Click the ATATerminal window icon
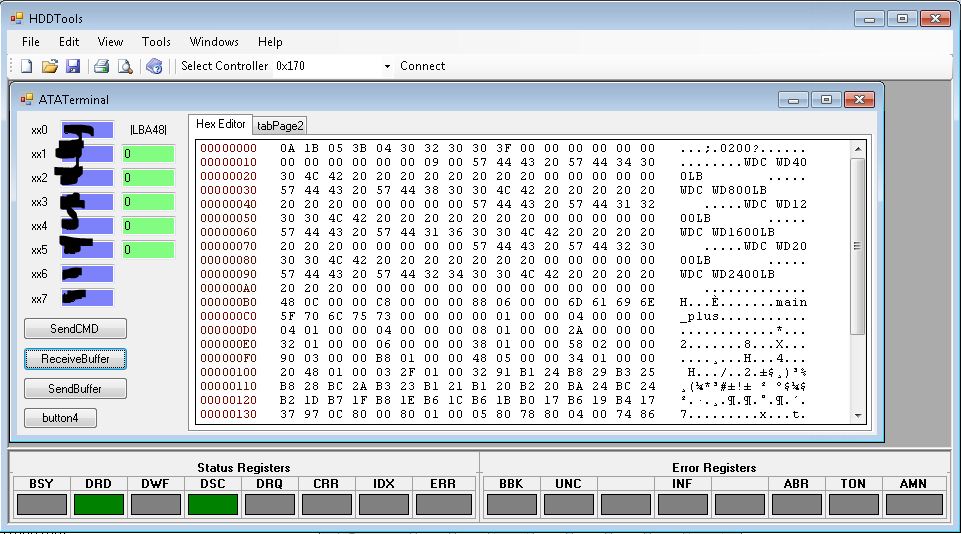This screenshot has height=534, width=961. (26, 99)
